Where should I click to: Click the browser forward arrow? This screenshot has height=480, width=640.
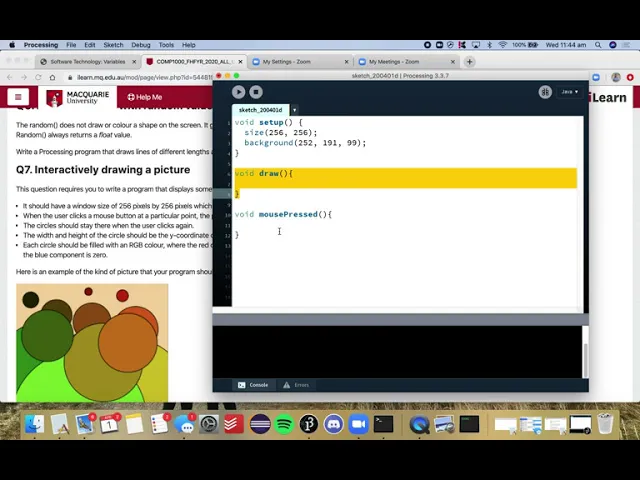click(24, 77)
